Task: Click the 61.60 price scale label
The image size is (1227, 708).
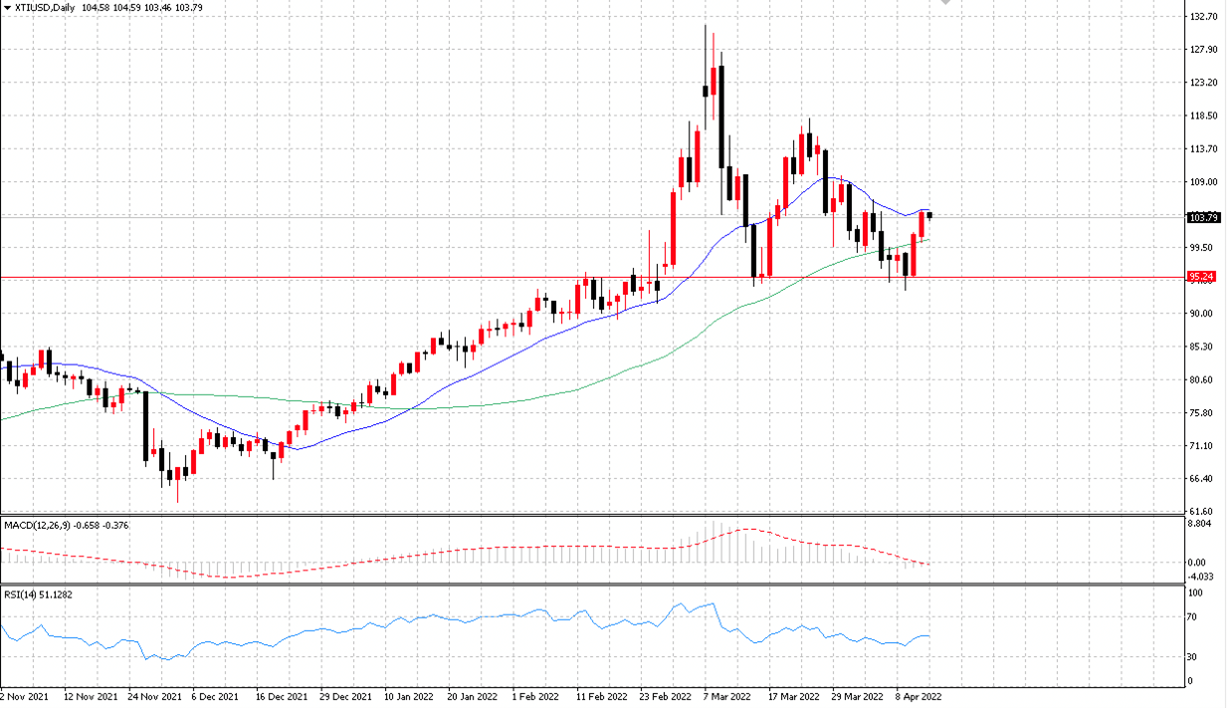Action: tap(1203, 512)
